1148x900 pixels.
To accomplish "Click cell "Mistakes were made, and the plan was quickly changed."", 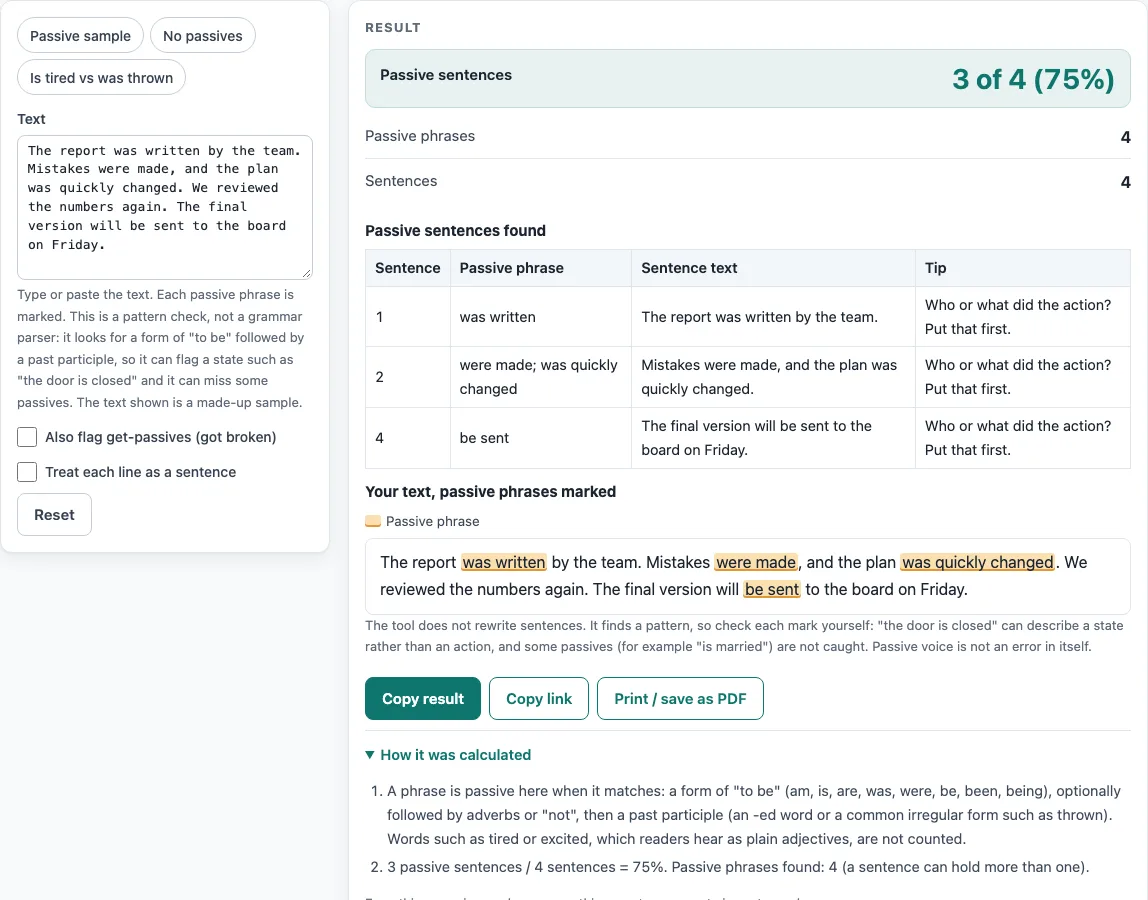I will (772, 377).
